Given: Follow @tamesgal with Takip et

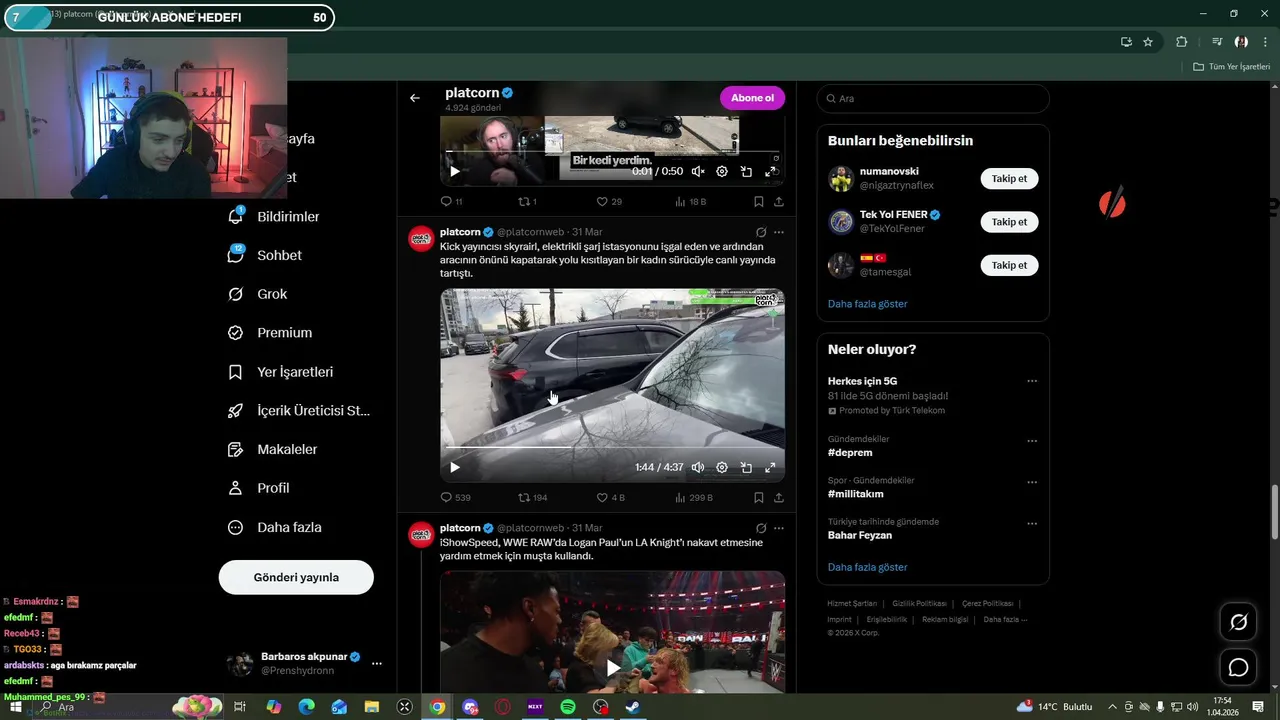Looking at the screenshot, I should coord(1009,265).
